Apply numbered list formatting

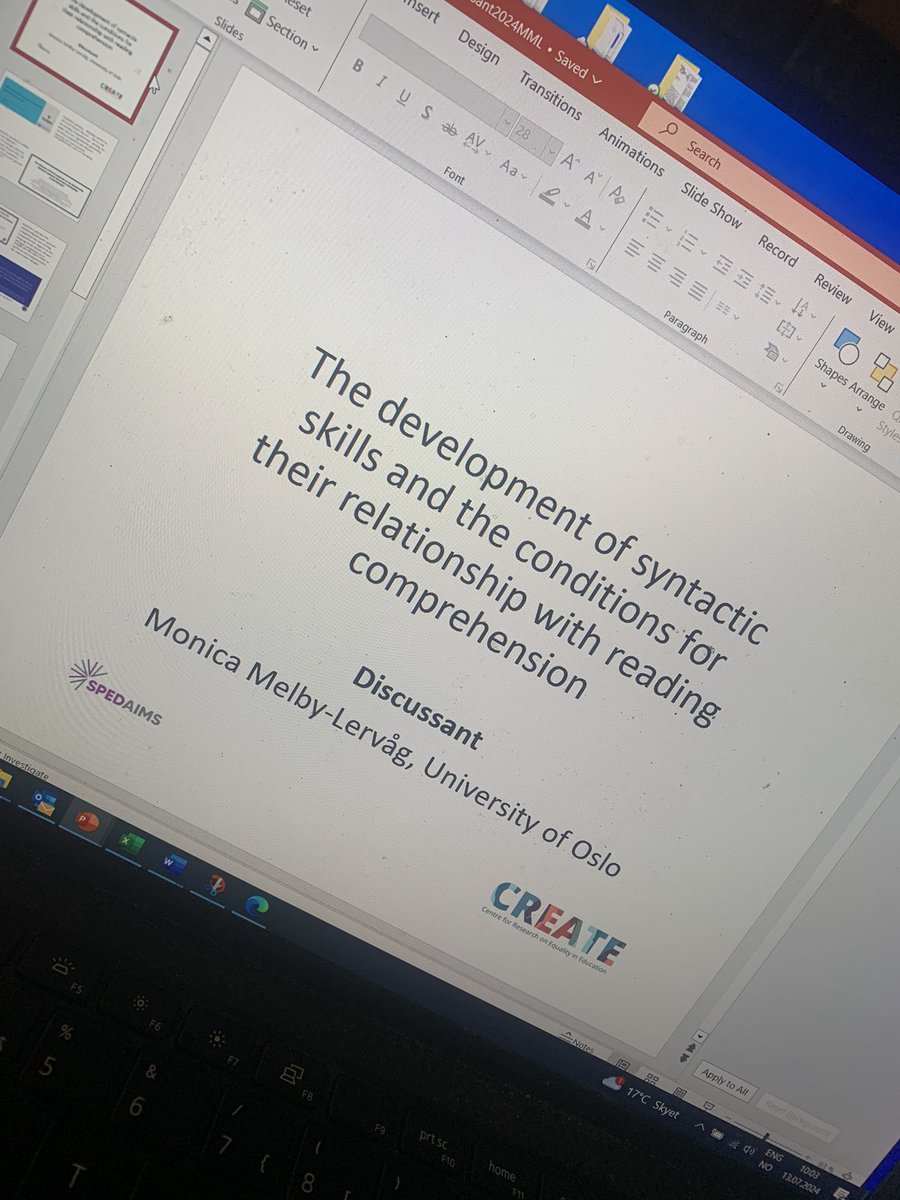click(x=691, y=242)
